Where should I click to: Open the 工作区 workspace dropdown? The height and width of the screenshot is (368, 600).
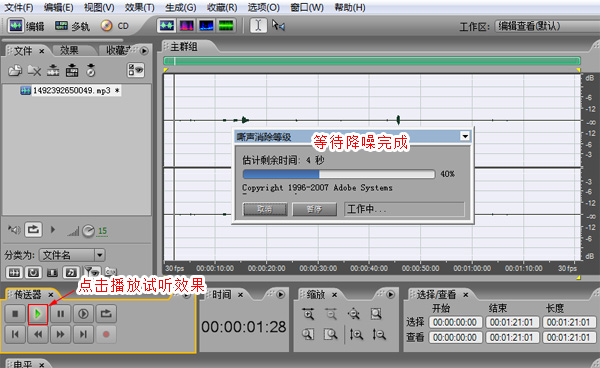pyautogui.click(x=547, y=26)
